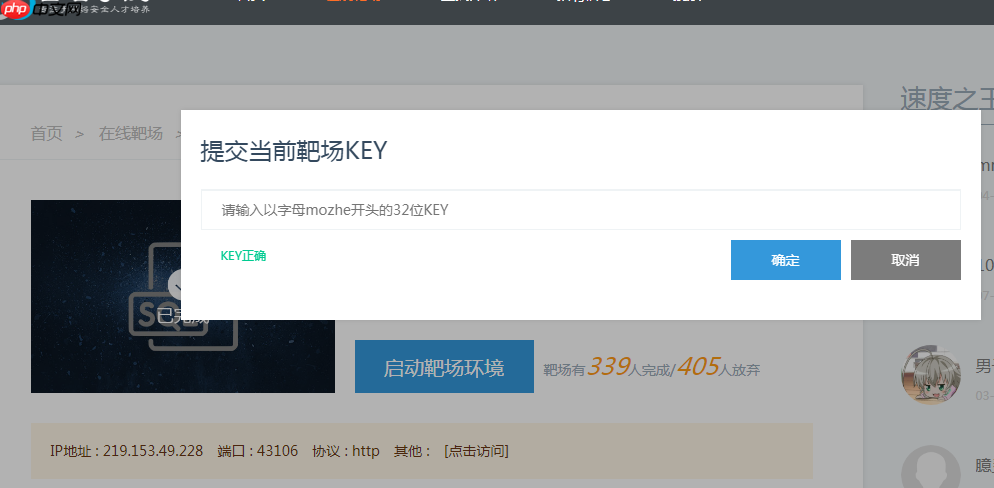Viewport: 994px width, 488px height.
Task: Click the 速度之王 heading
Action: pos(946,100)
